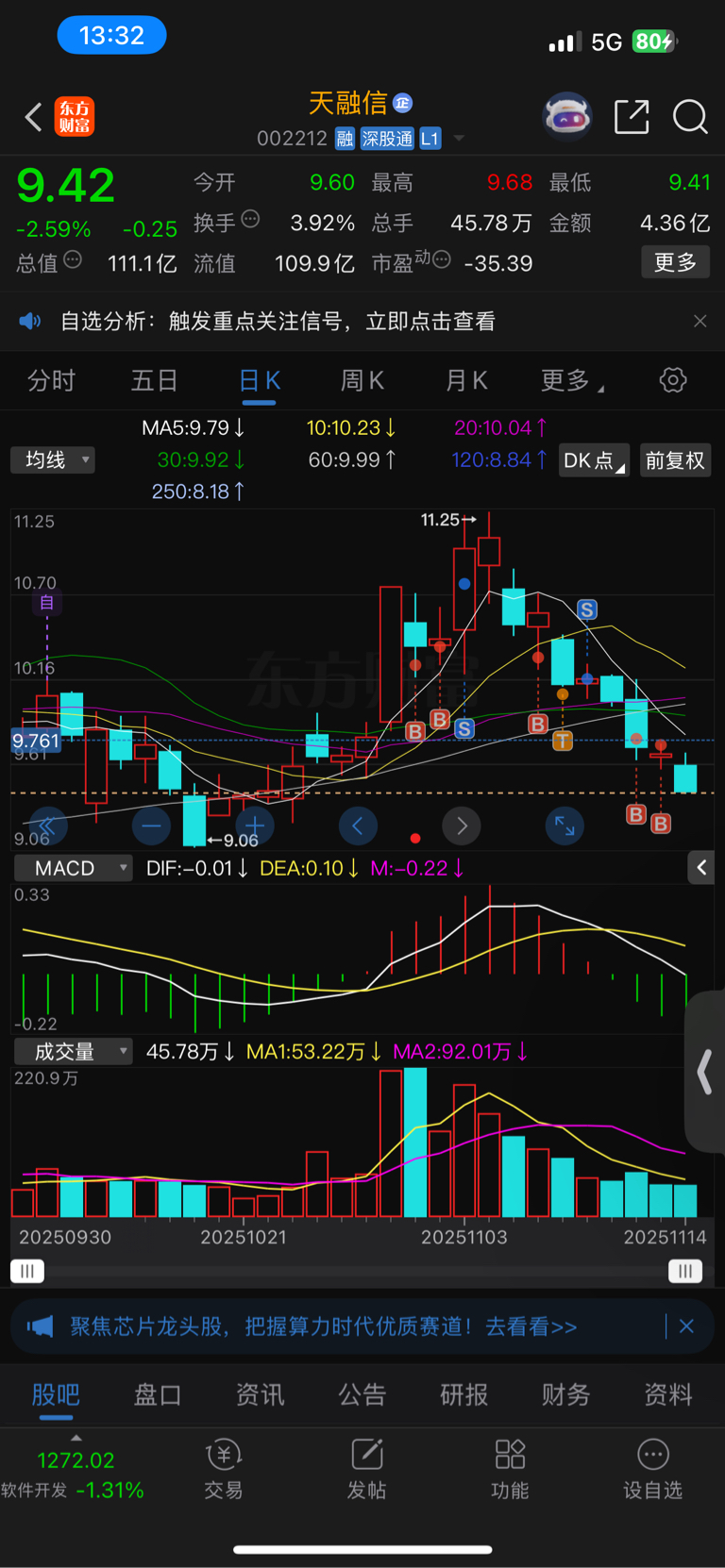Image resolution: width=725 pixels, height=1568 pixels.
Task: Move chart left with arrow button
Action: [x=358, y=826]
